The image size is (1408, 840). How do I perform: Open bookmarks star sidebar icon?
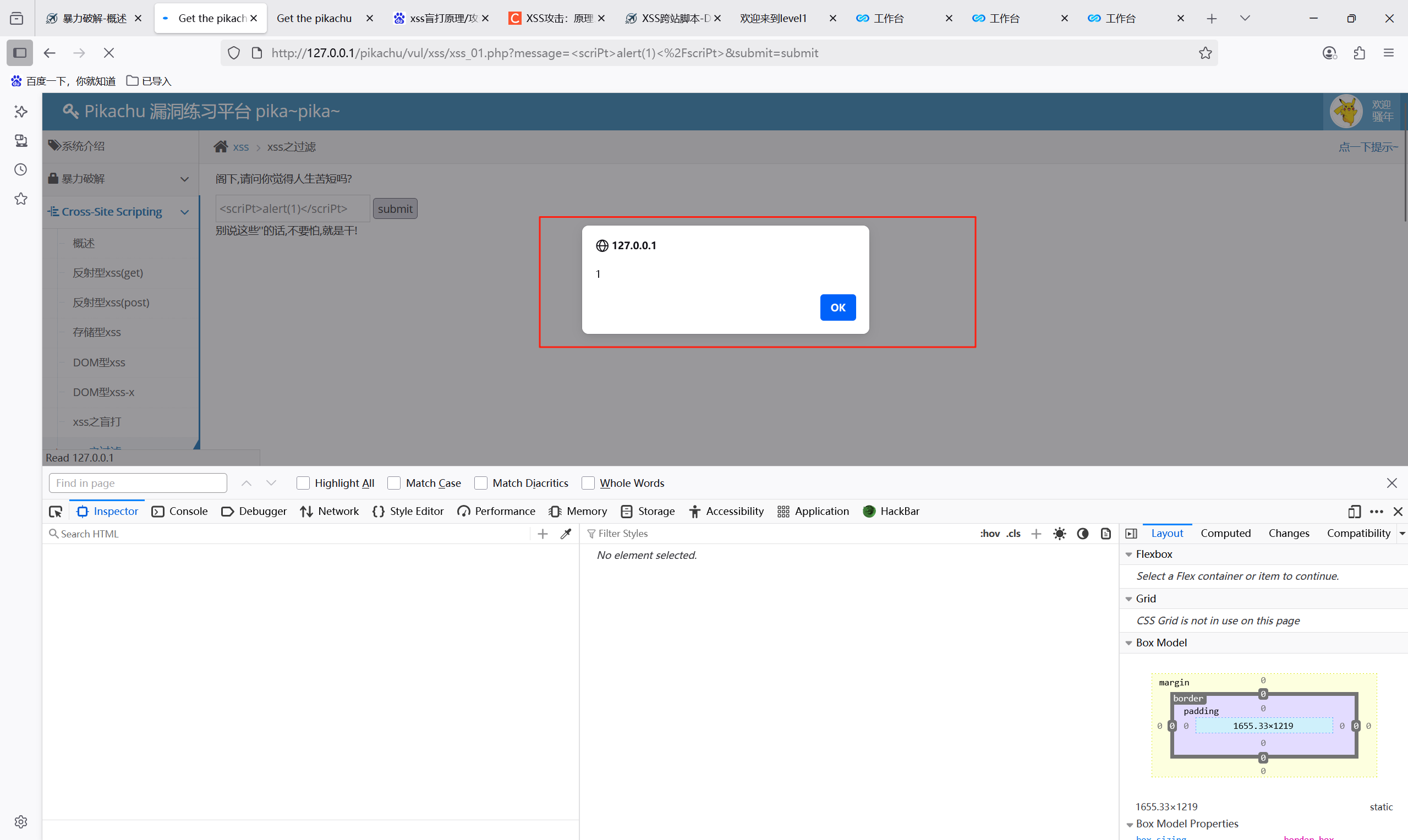[21, 199]
